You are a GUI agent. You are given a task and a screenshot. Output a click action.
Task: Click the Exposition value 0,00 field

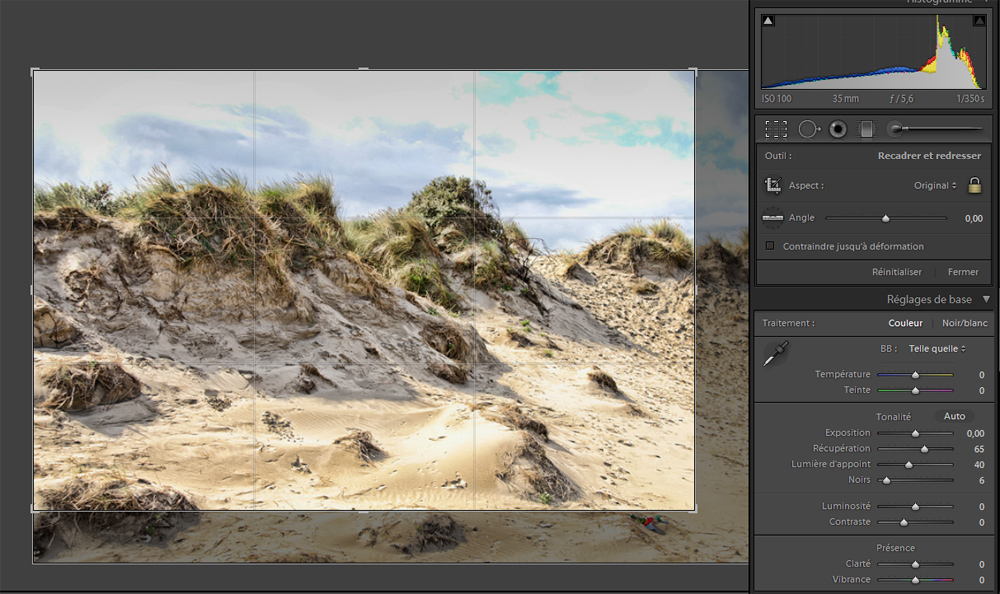[x=975, y=433]
